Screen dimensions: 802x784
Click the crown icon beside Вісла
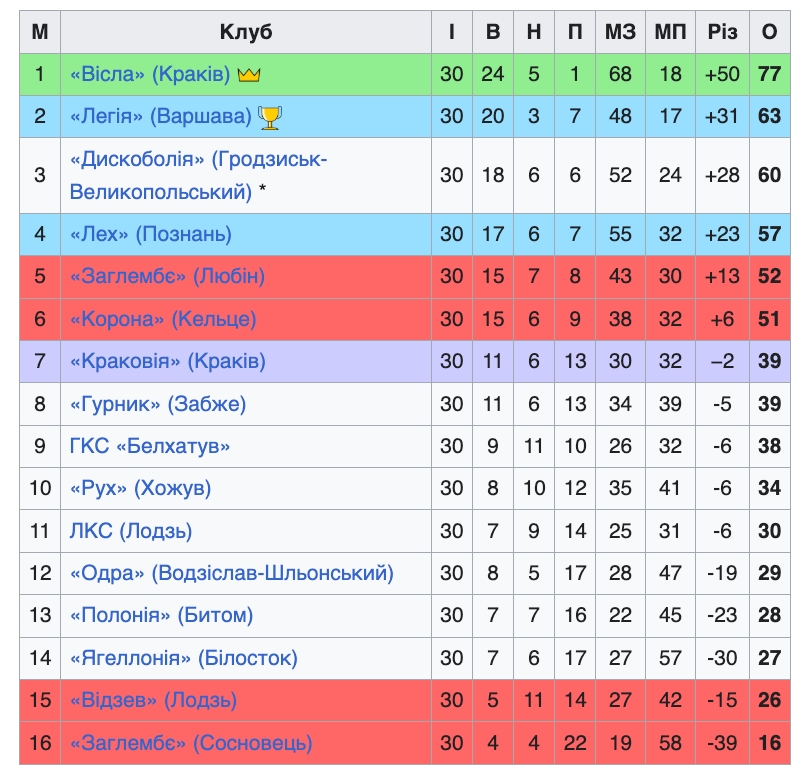click(249, 75)
